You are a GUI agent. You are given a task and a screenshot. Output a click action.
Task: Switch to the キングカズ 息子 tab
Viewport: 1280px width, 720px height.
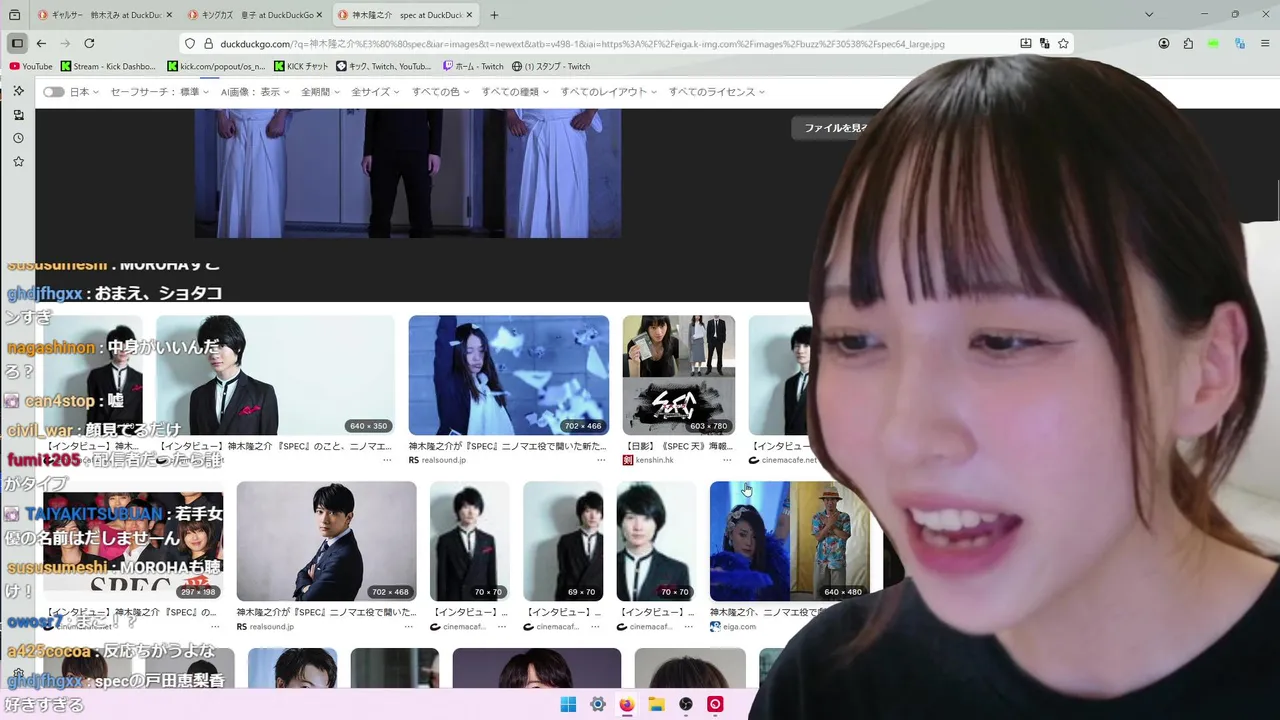point(254,15)
